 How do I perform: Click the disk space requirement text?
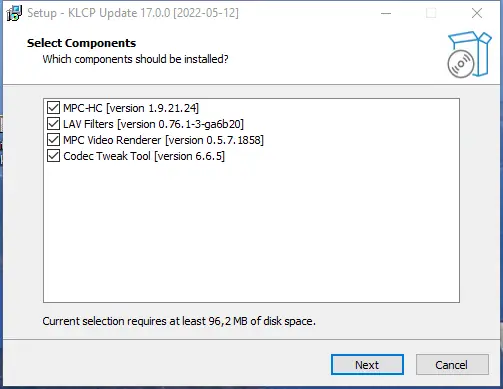179,321
